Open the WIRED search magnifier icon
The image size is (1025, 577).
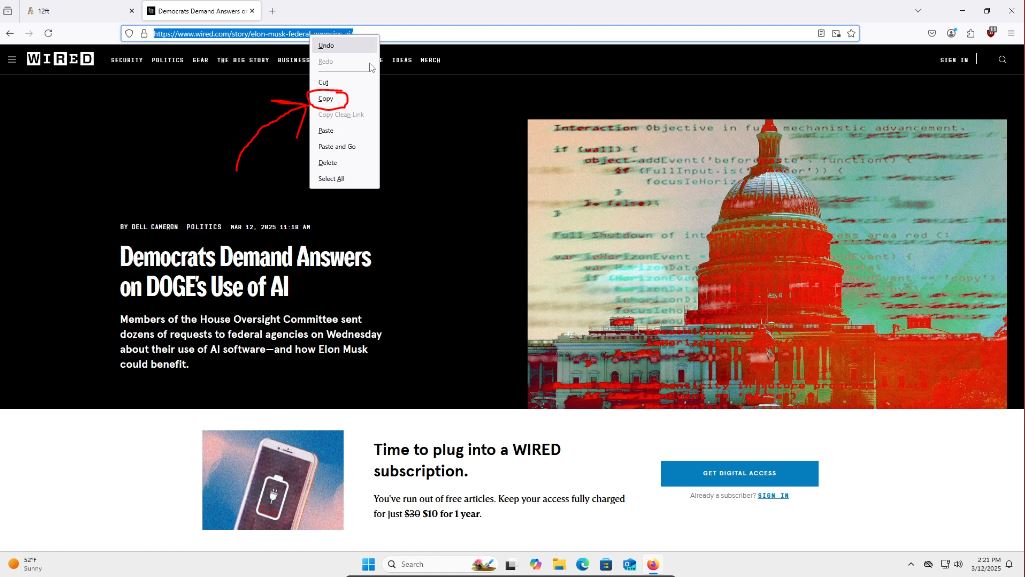click(x=1002, y=59)
